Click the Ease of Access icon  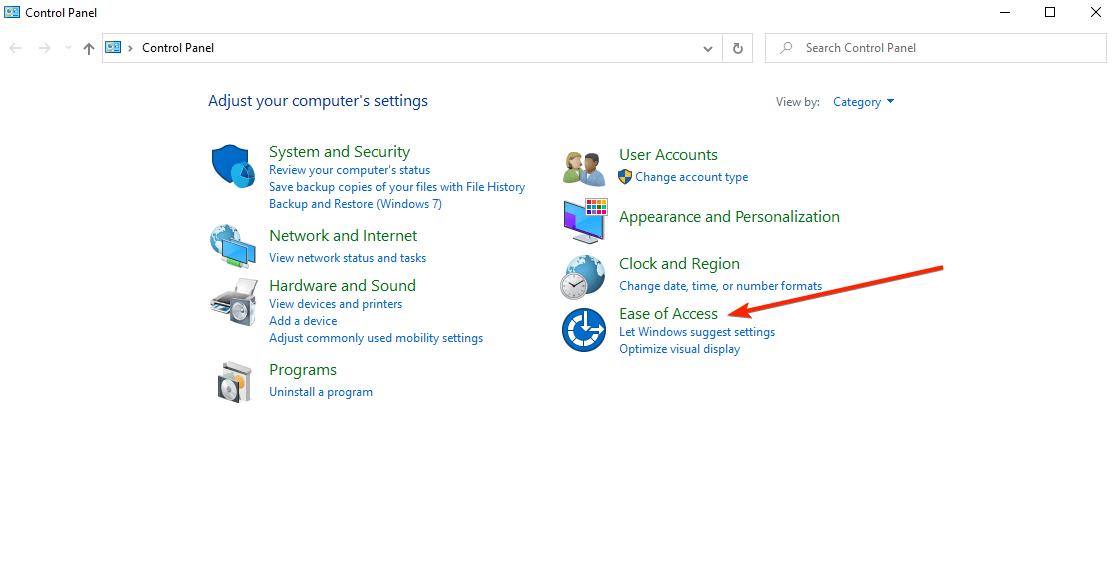(584, 330)
